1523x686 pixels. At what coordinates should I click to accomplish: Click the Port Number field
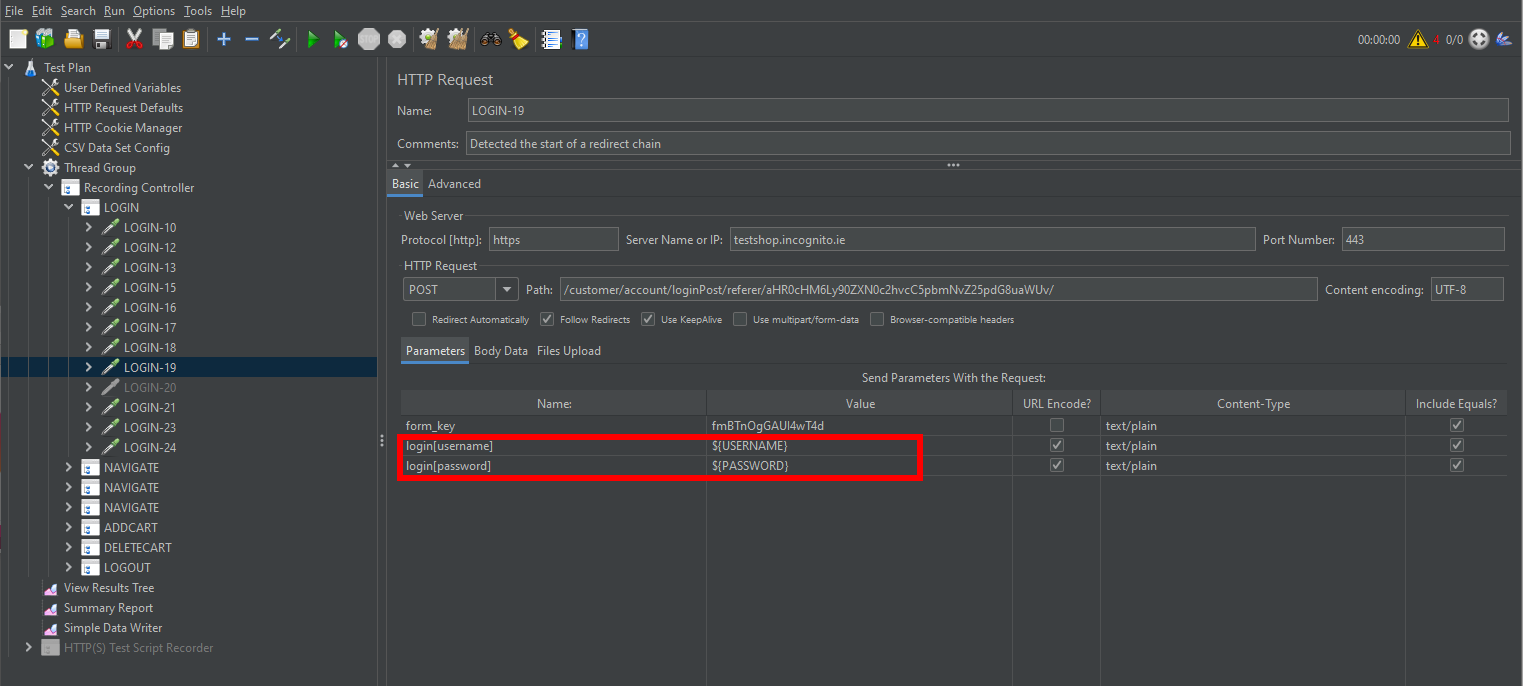(x=1423, y=239)
